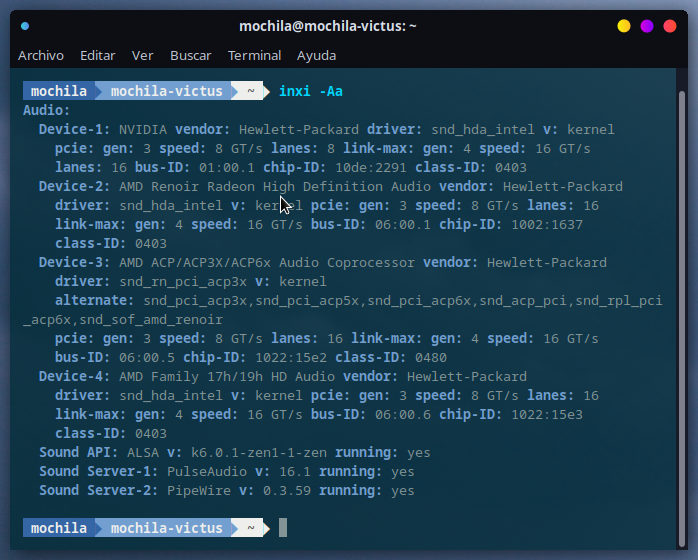Open the Terminal menu
Viewport: 698px width, 560px height.
255,56
